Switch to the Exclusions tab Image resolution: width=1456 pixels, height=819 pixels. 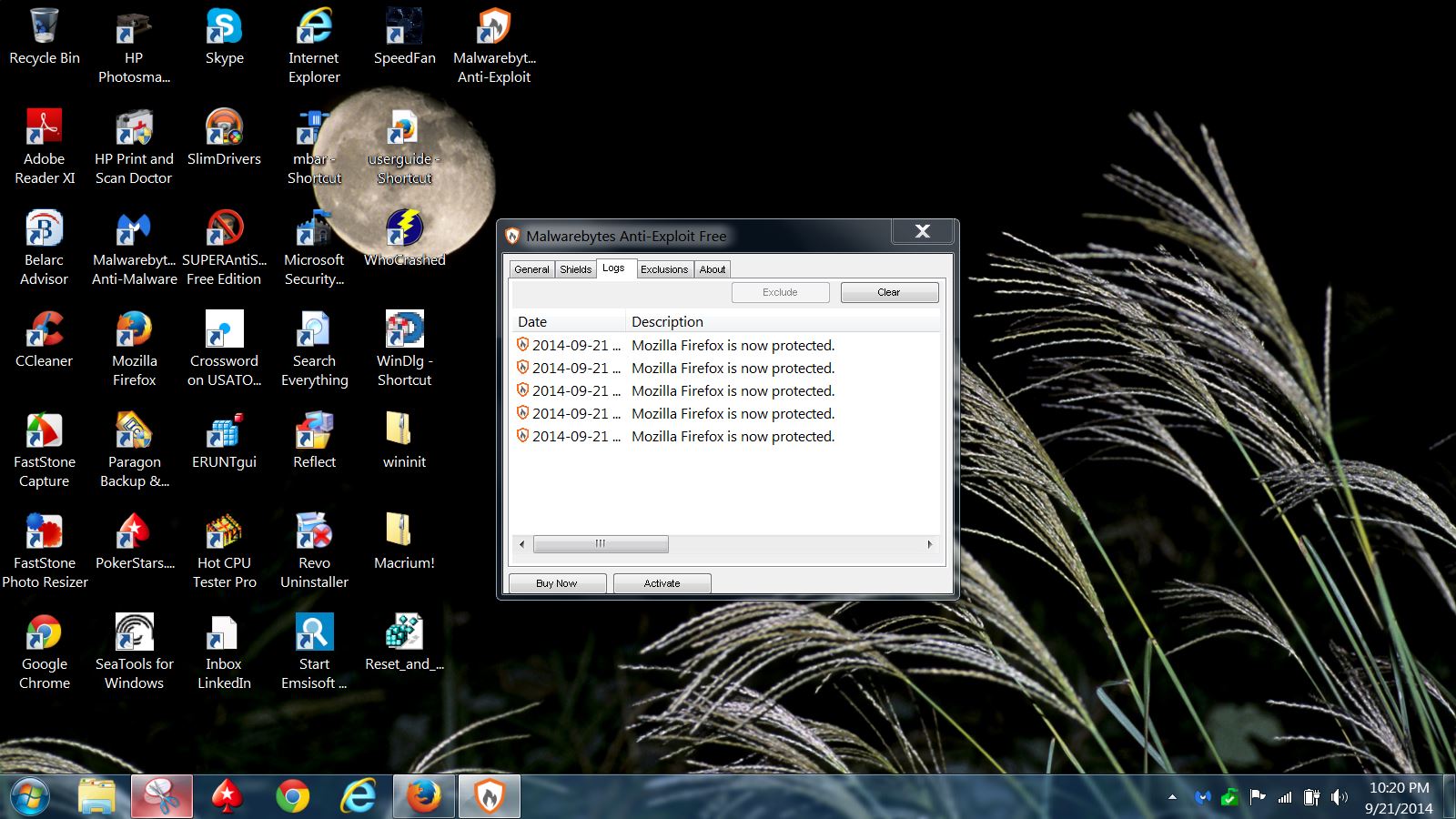663,269
